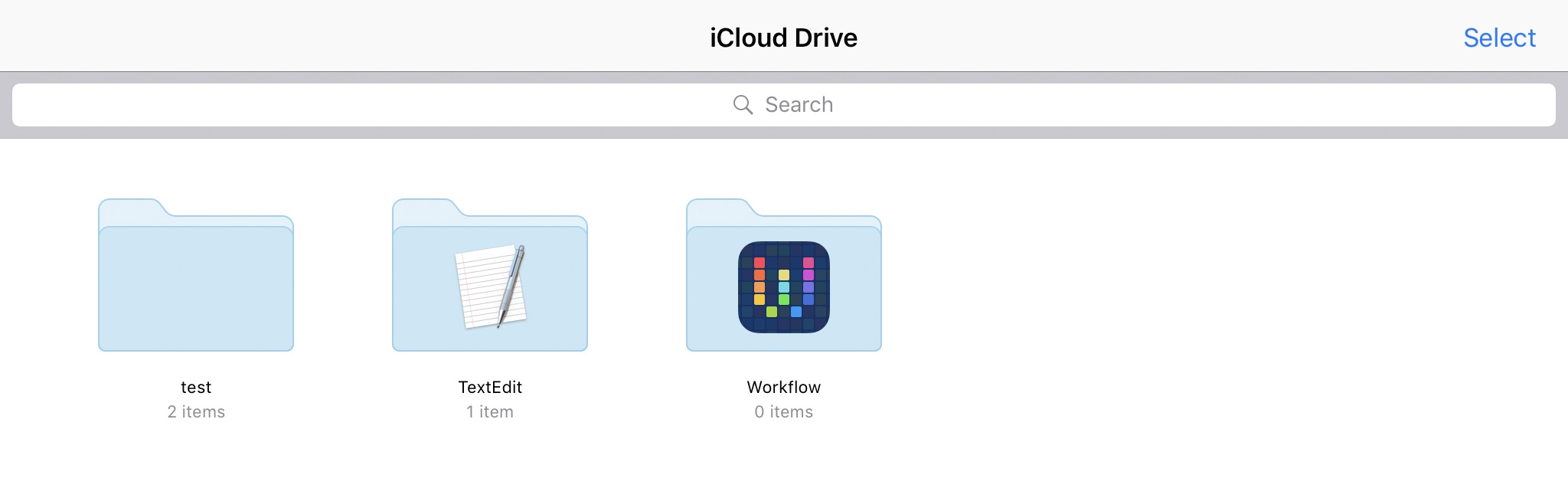This screenshot has width=1568, height=478.
Task: Click the Workflow colorful grid app icon
Action: 784,287
